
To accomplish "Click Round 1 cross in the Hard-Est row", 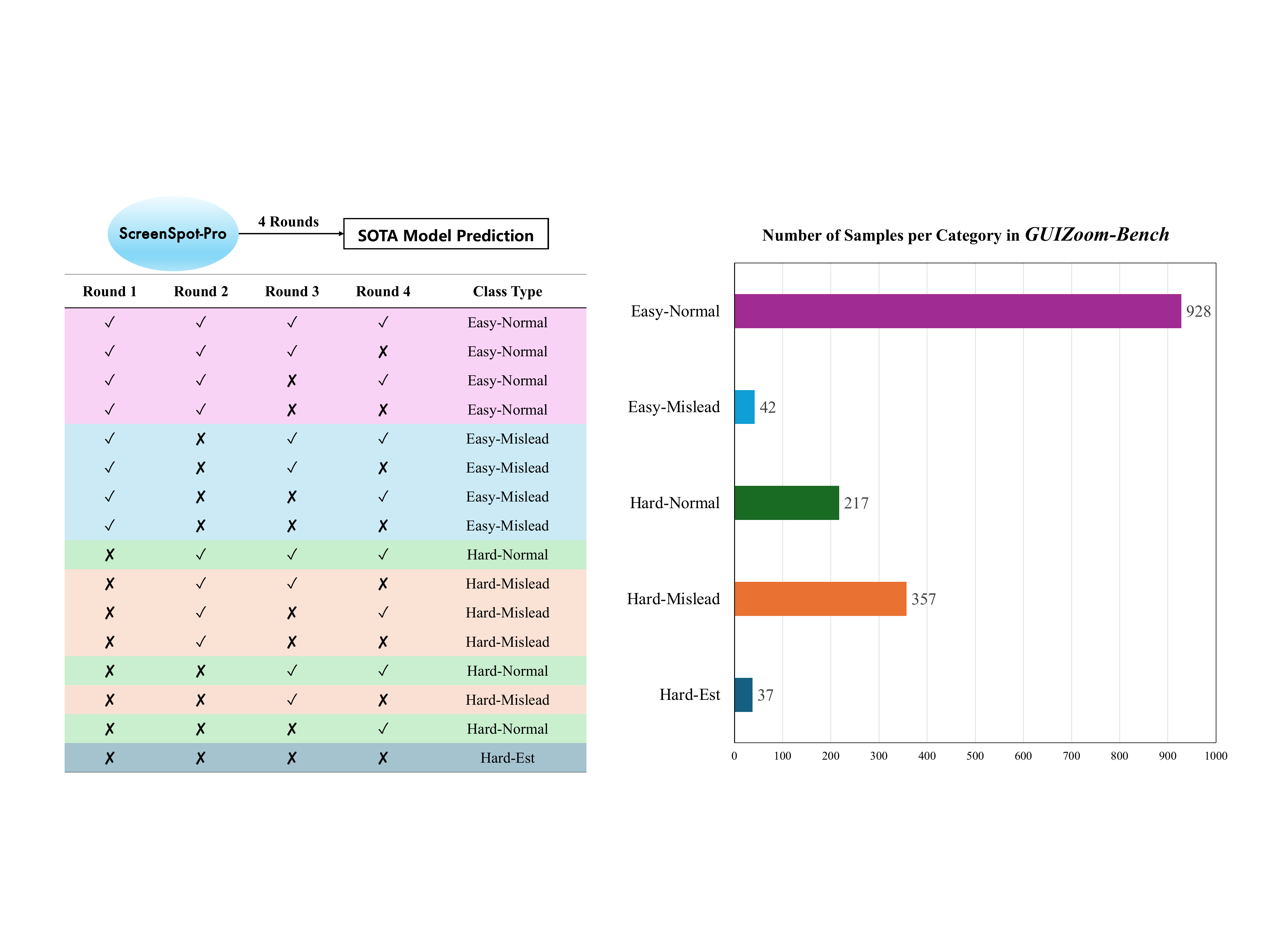I will pyautogui.click(x=110, y=758).
